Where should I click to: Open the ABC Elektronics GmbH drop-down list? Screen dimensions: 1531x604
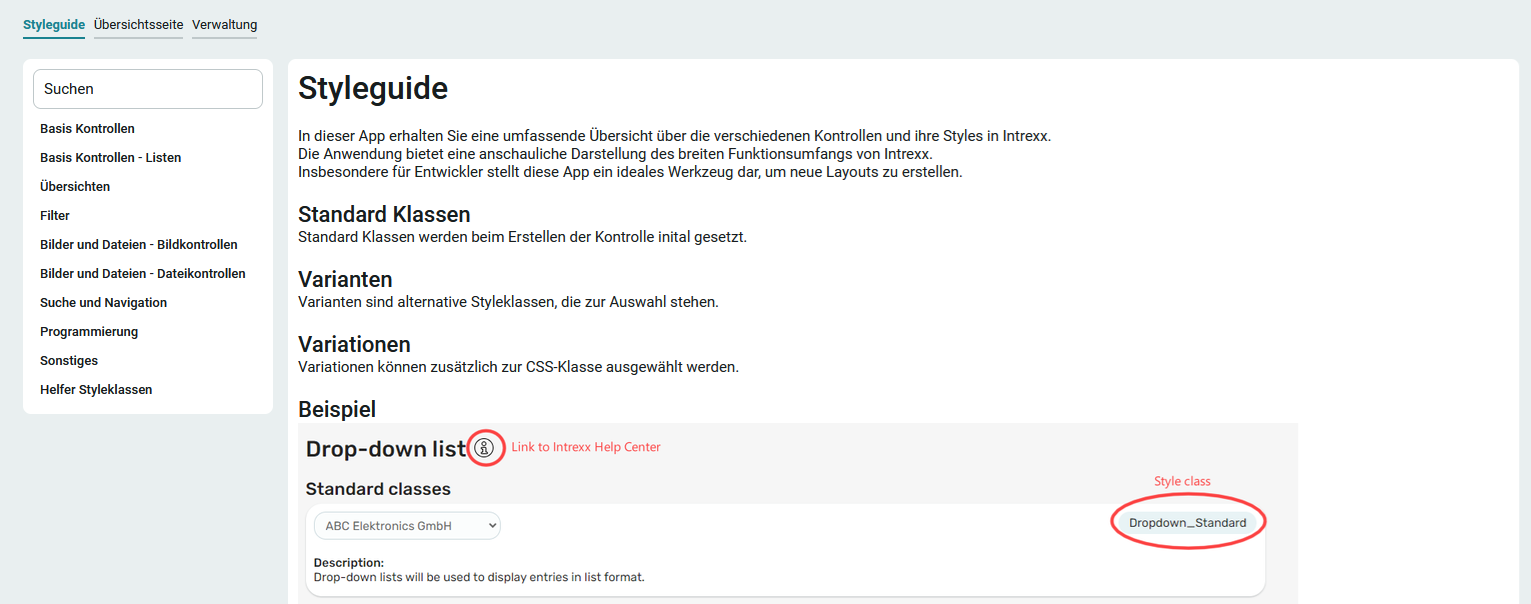click(x=407, y=525)
